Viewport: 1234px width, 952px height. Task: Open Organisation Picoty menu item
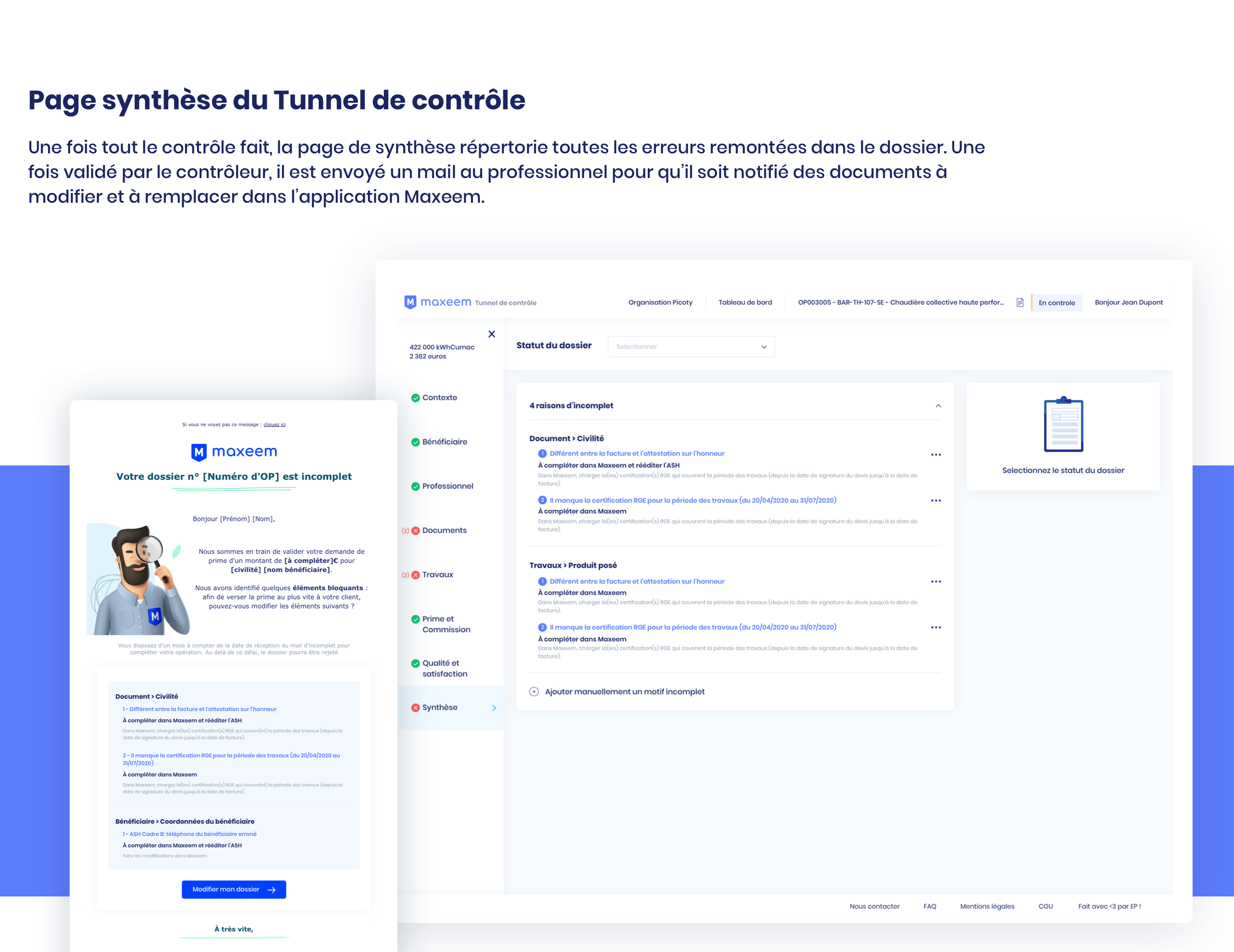(x=660, y=302)
